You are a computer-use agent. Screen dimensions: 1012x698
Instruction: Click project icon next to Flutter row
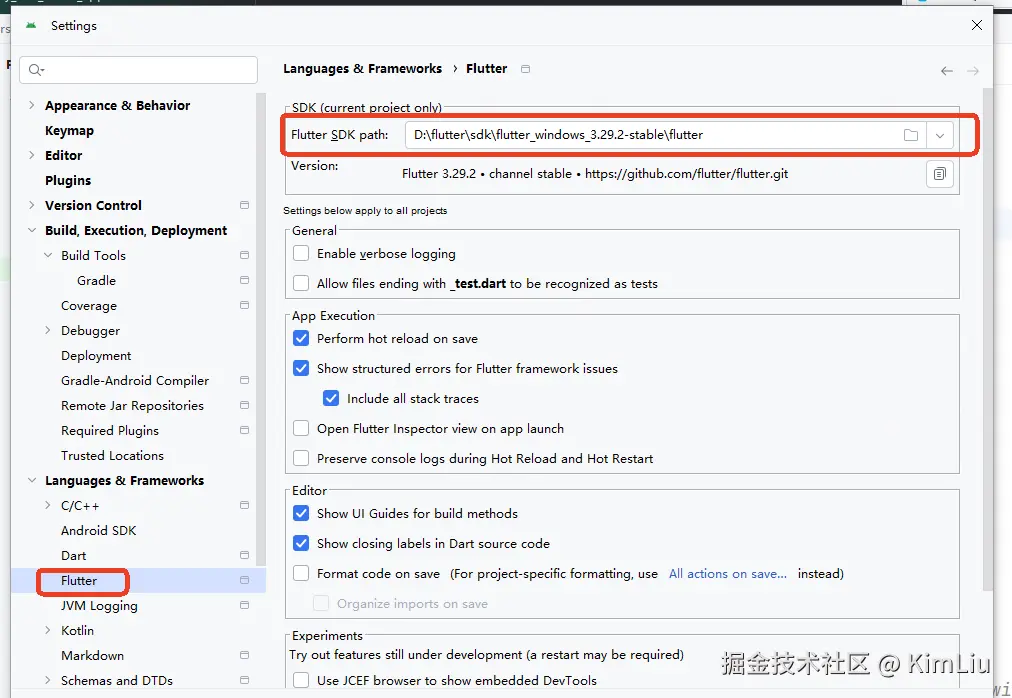245,580
